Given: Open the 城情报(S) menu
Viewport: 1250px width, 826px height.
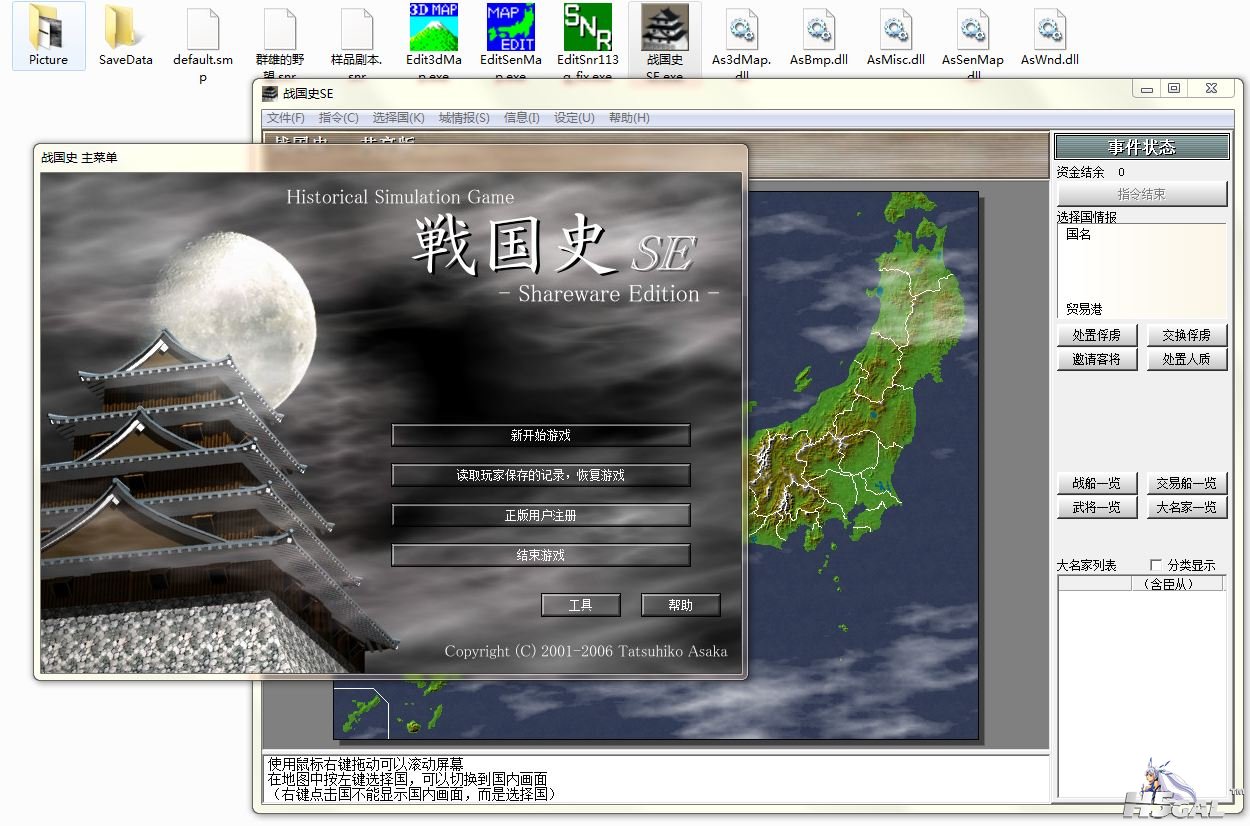Looking at the screenshot, I should [464, 118].
